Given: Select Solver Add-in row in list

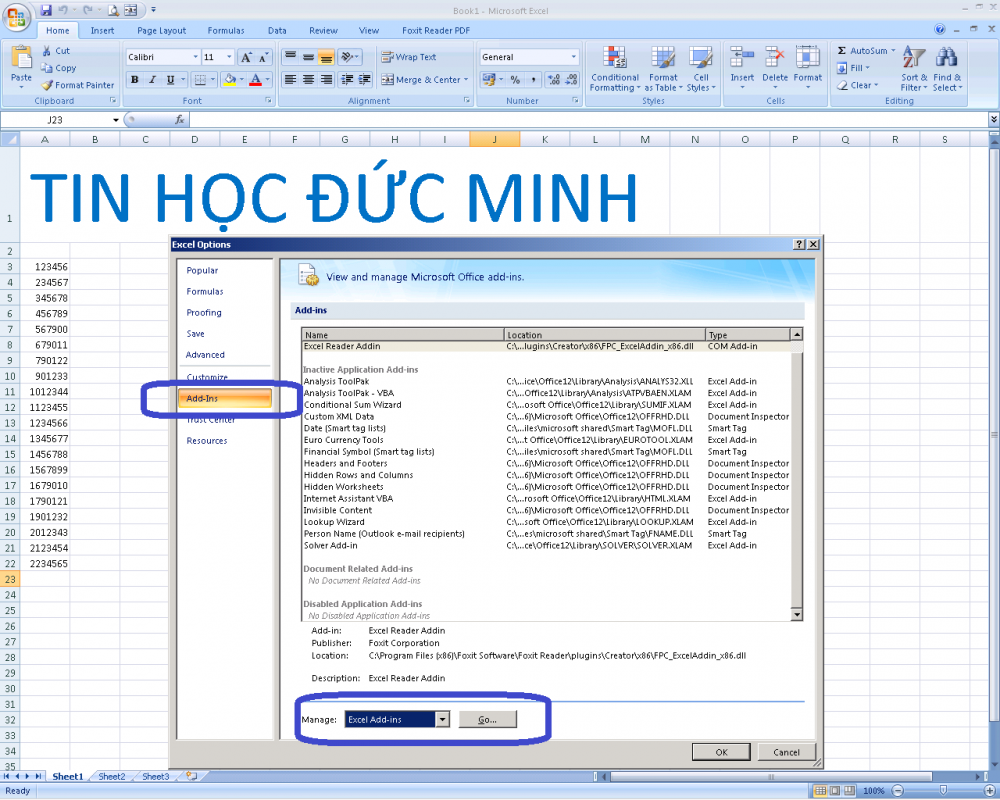Looking at the screenshot, I should [546, 546].
